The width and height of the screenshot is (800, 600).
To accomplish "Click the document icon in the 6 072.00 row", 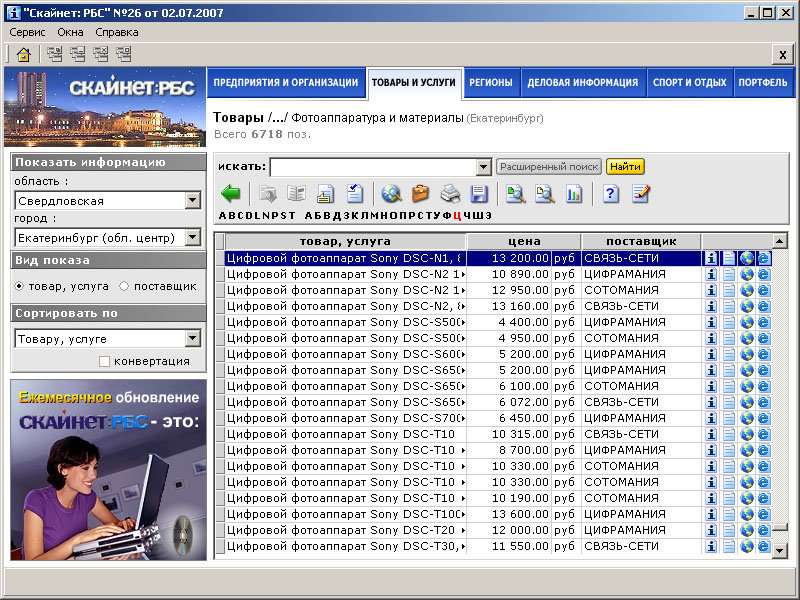I will click(x=729, y=402).
